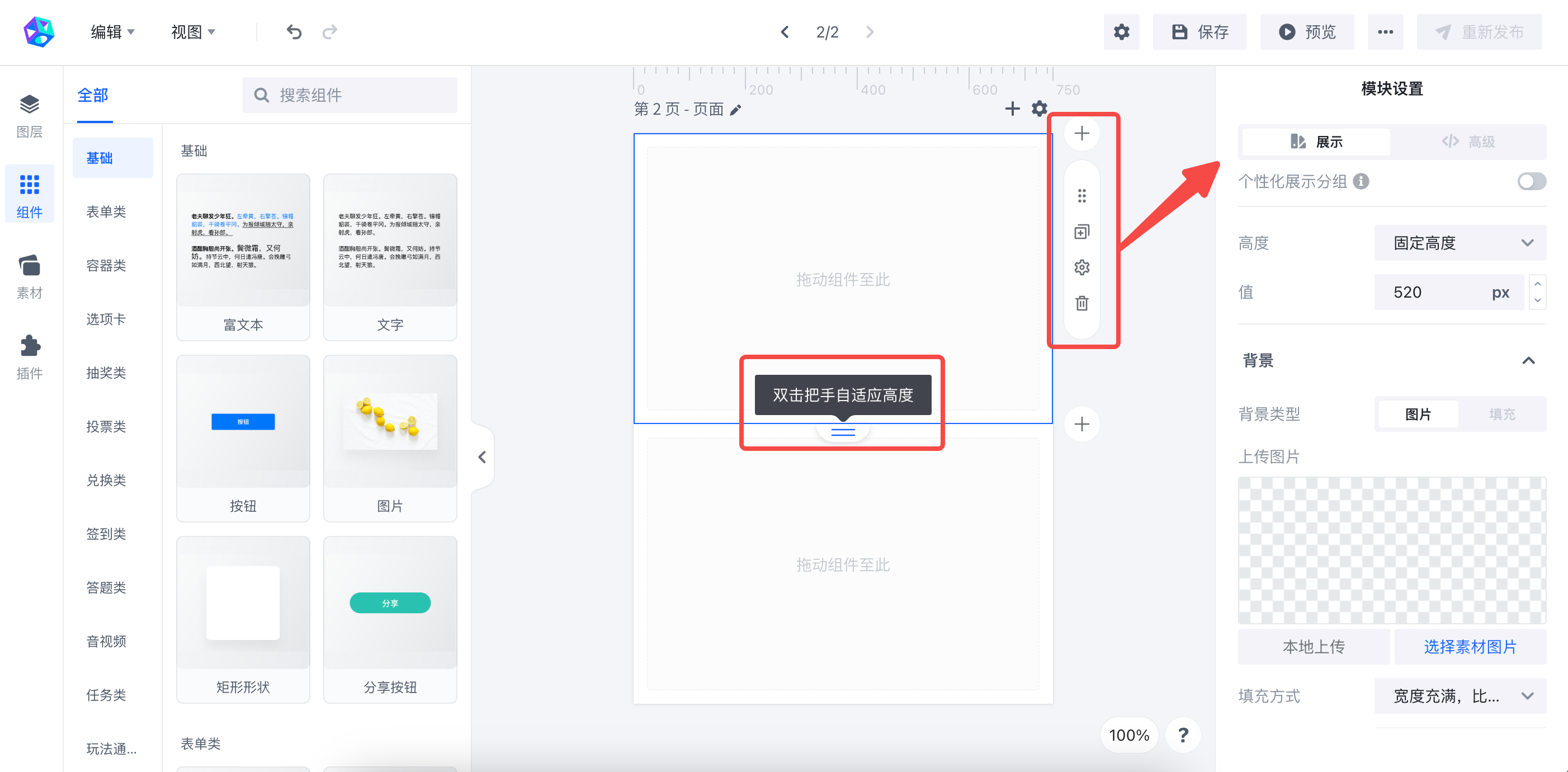The width and height of the screenshot is (1568, 772).
Task: Click the search components input field
Action: [350, 95]
